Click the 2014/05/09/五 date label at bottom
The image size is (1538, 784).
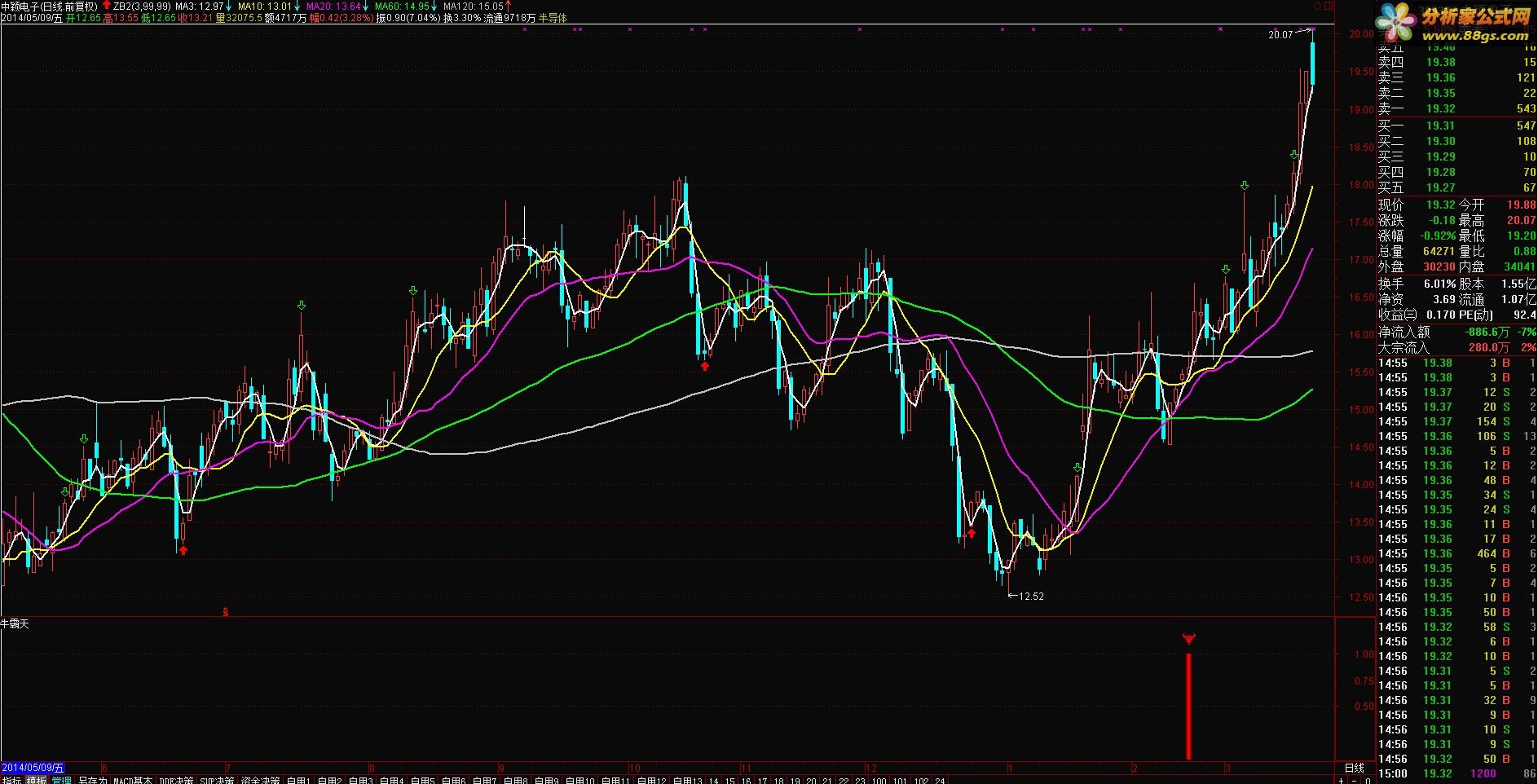pyautogui.click(x=33, y=768)
